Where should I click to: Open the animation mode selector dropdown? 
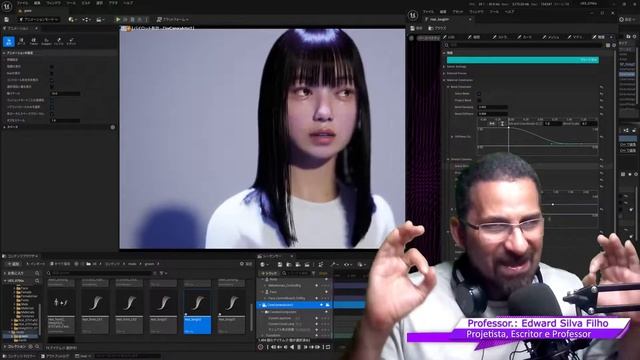(x=40, y=19)
